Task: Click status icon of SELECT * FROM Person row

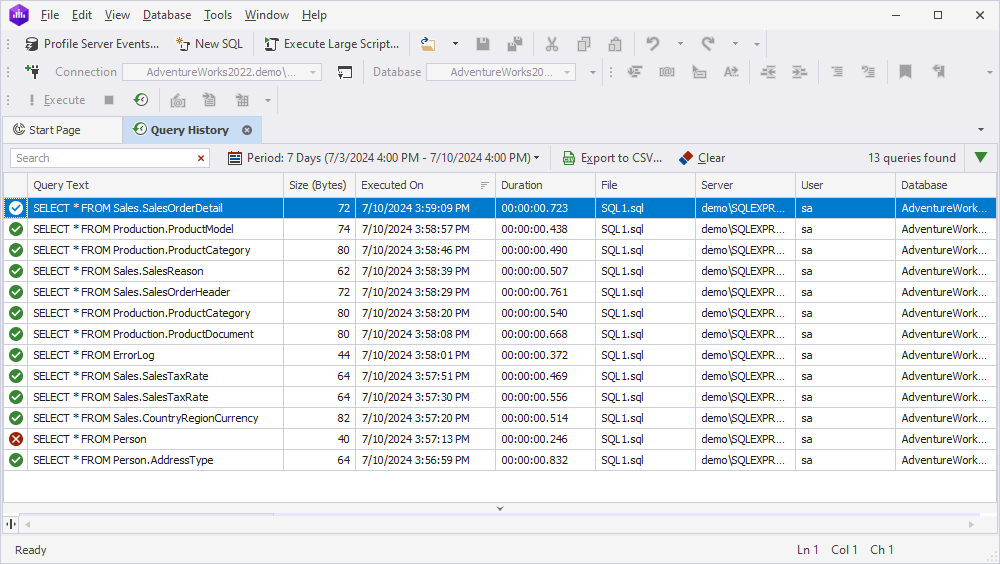Action: coord(16,439)
